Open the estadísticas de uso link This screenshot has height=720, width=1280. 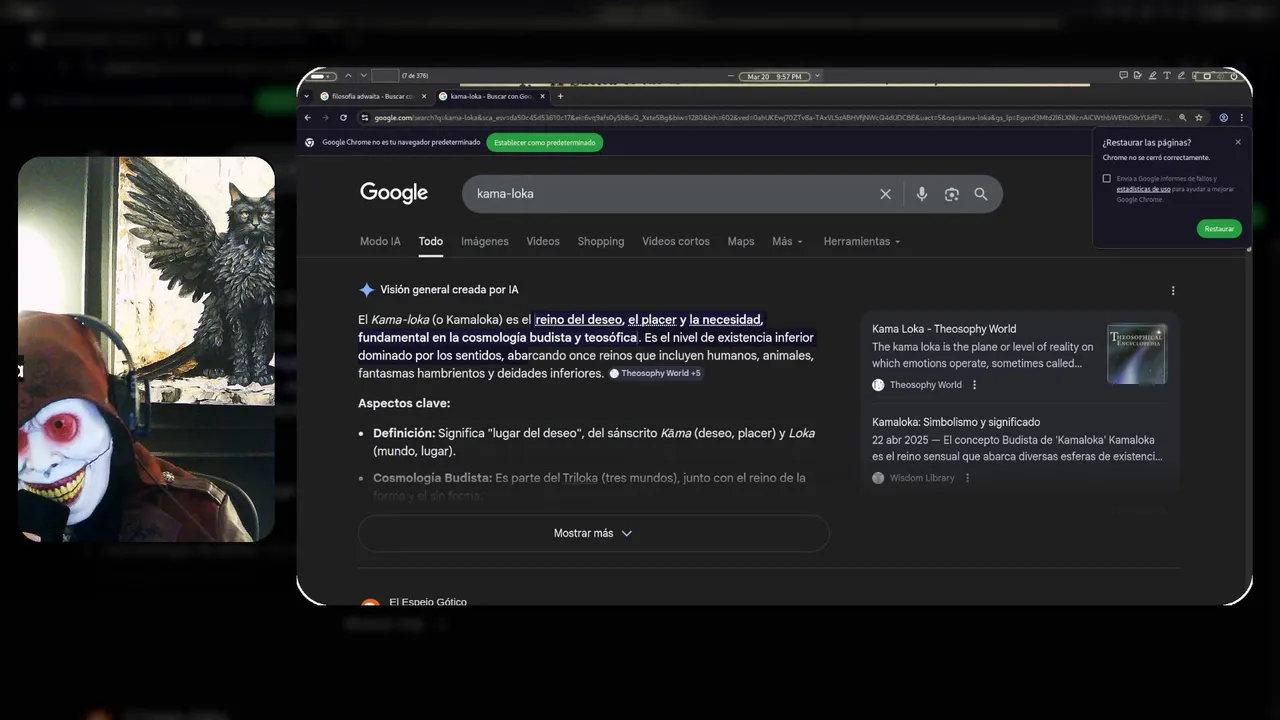[1144, 189]
